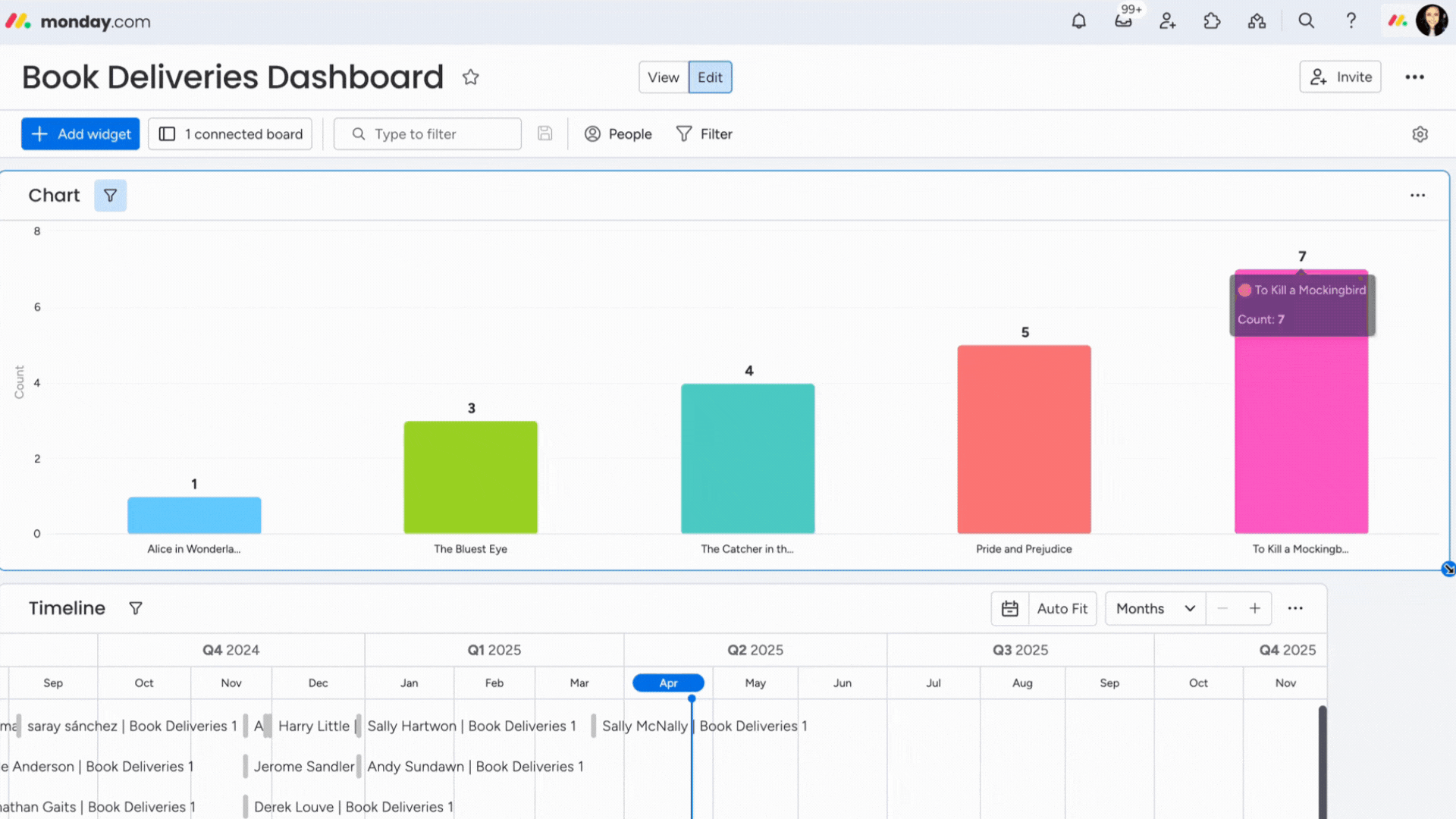Image resolution: width=1456 pixels, height=819 pixels.
Task: Click the Add widget button
Action: tap(80, 133)
